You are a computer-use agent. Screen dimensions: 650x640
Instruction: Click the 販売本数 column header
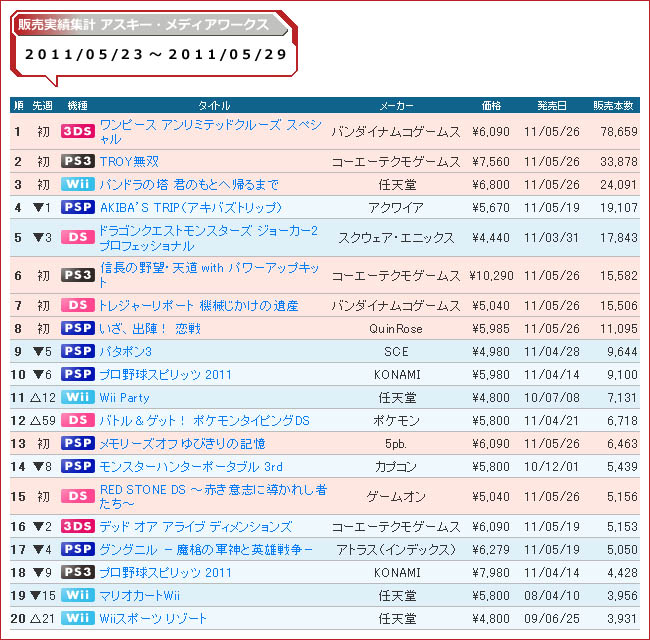[x=613, y=106]
